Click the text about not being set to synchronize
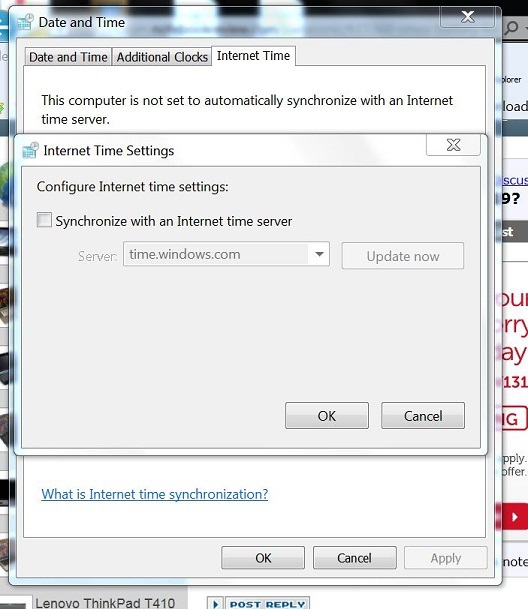The image size is (528, 609). tap(247, 110)
